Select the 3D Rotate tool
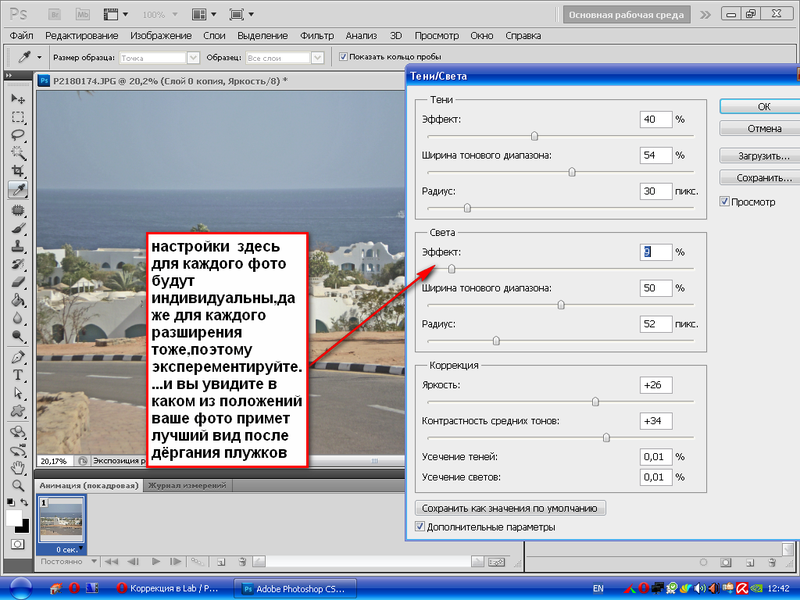Image resolution: width=800 pixels, height=600 pixels. 18,432
